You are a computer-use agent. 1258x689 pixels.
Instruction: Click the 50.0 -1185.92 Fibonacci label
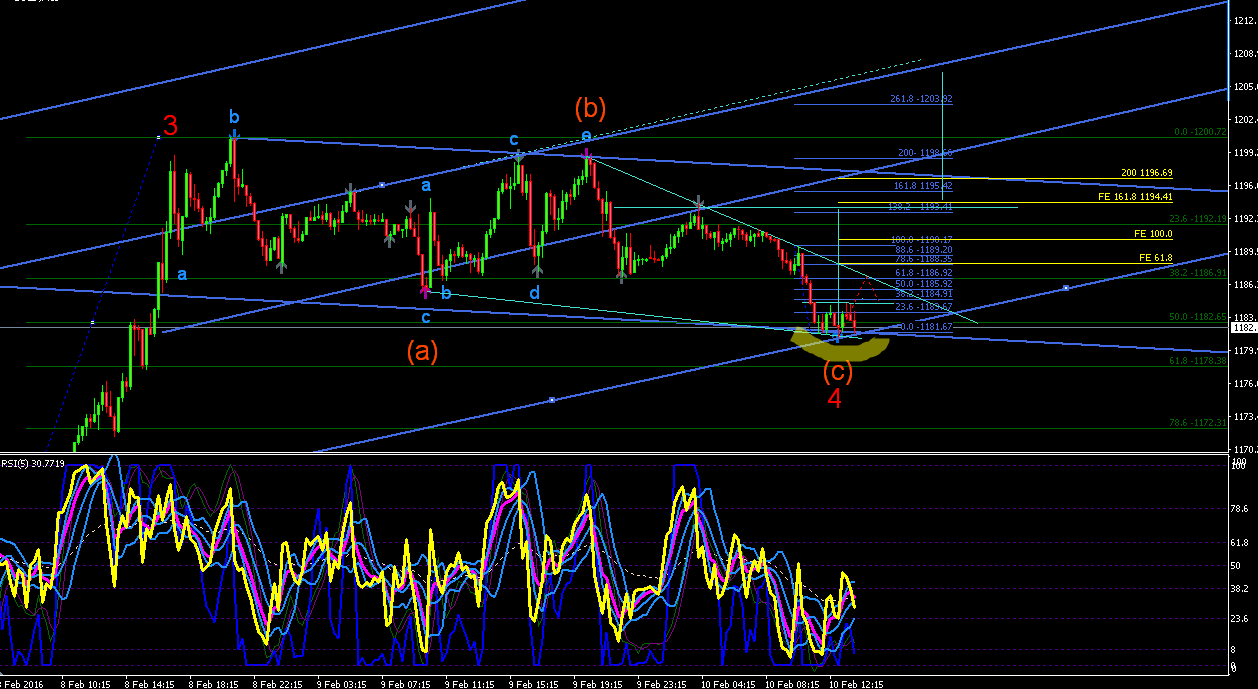click(x=924, y=284)
